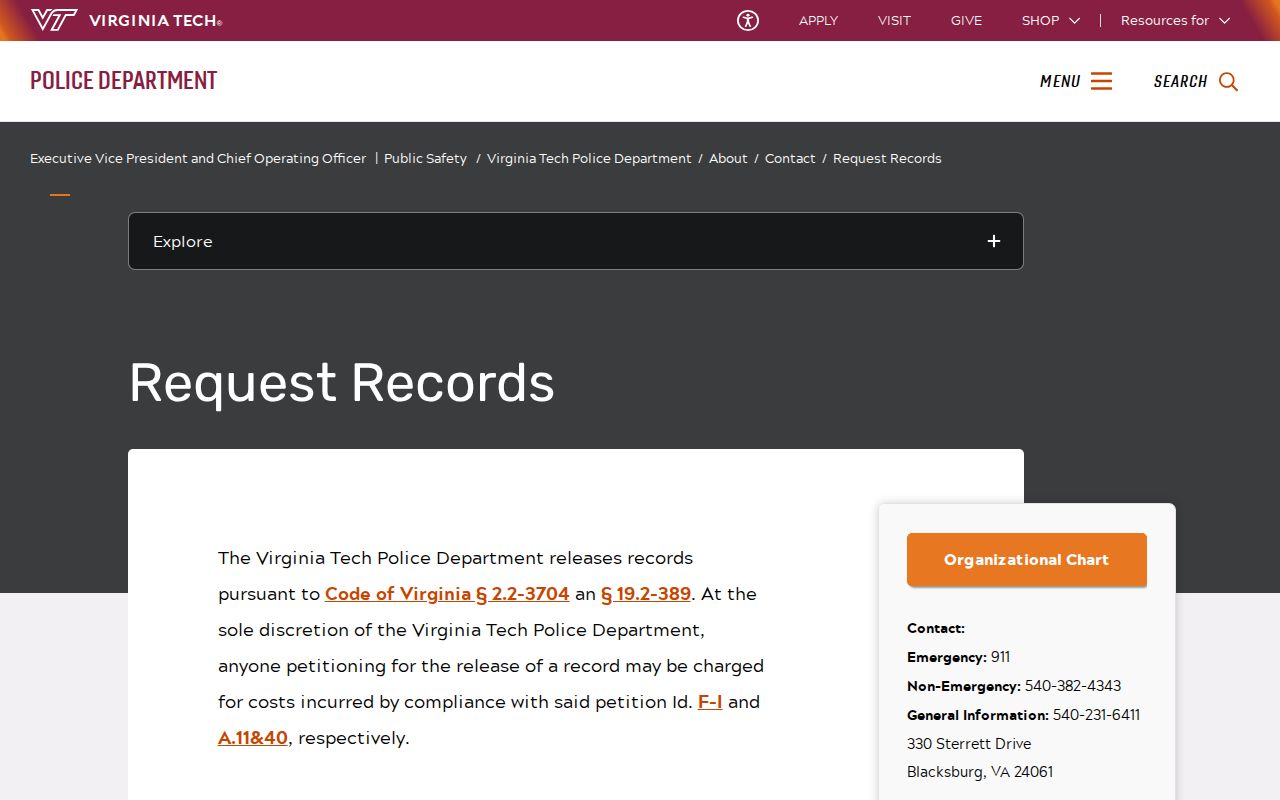The height and width of the screenshot is (800, 1280).
Task: Open Executive Vice President breadcrumb
Action: (198, 158)
